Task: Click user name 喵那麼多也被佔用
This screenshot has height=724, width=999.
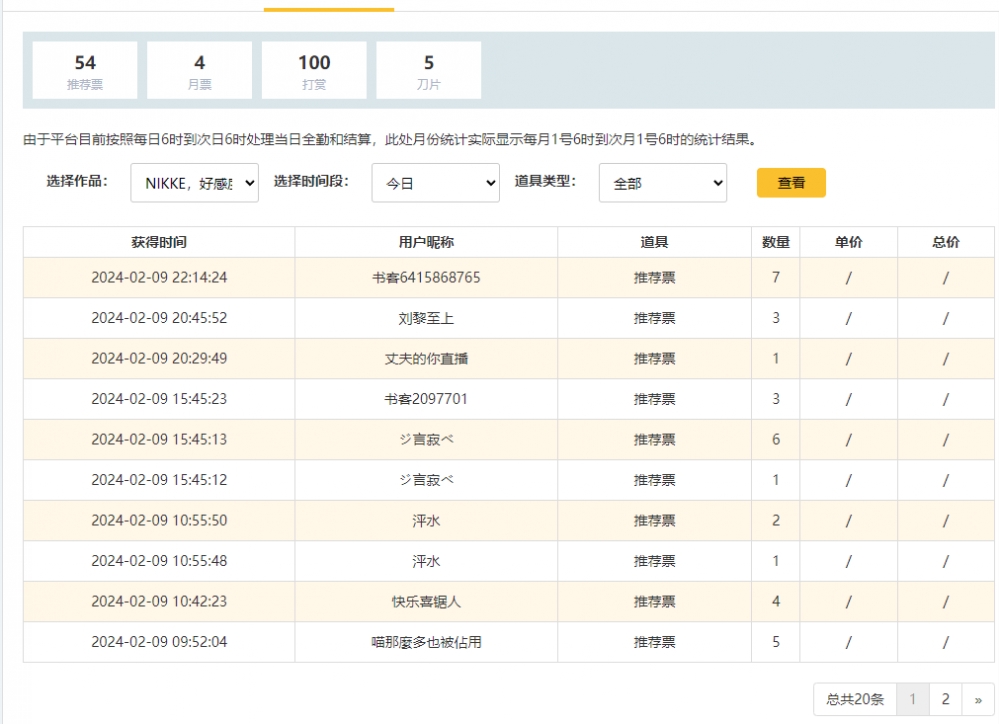Action: [x=426, y=642]
